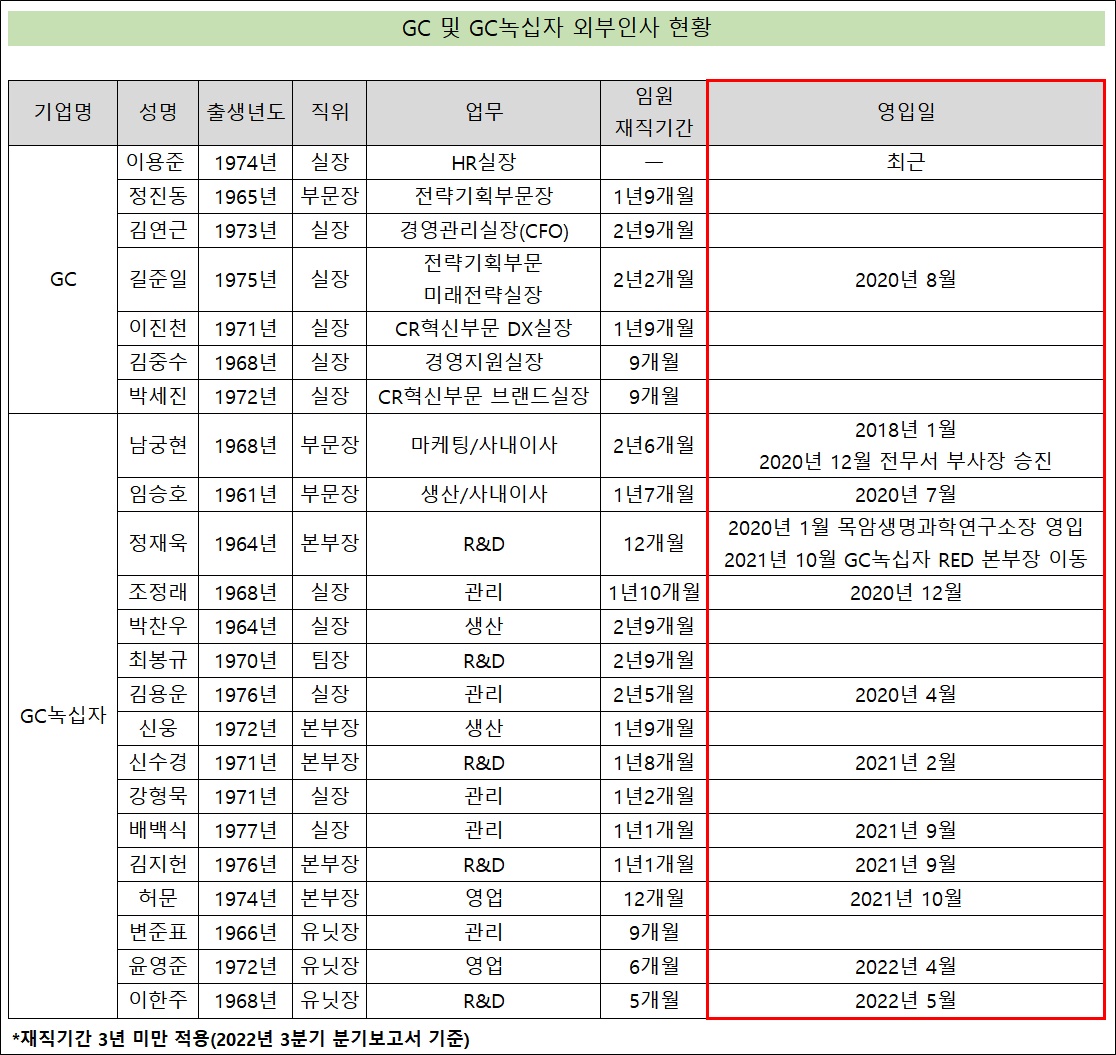Screen dimensions: 1116x1055
Task: Click the merged GC녹십자 company cell
Action: pos(63,715)
